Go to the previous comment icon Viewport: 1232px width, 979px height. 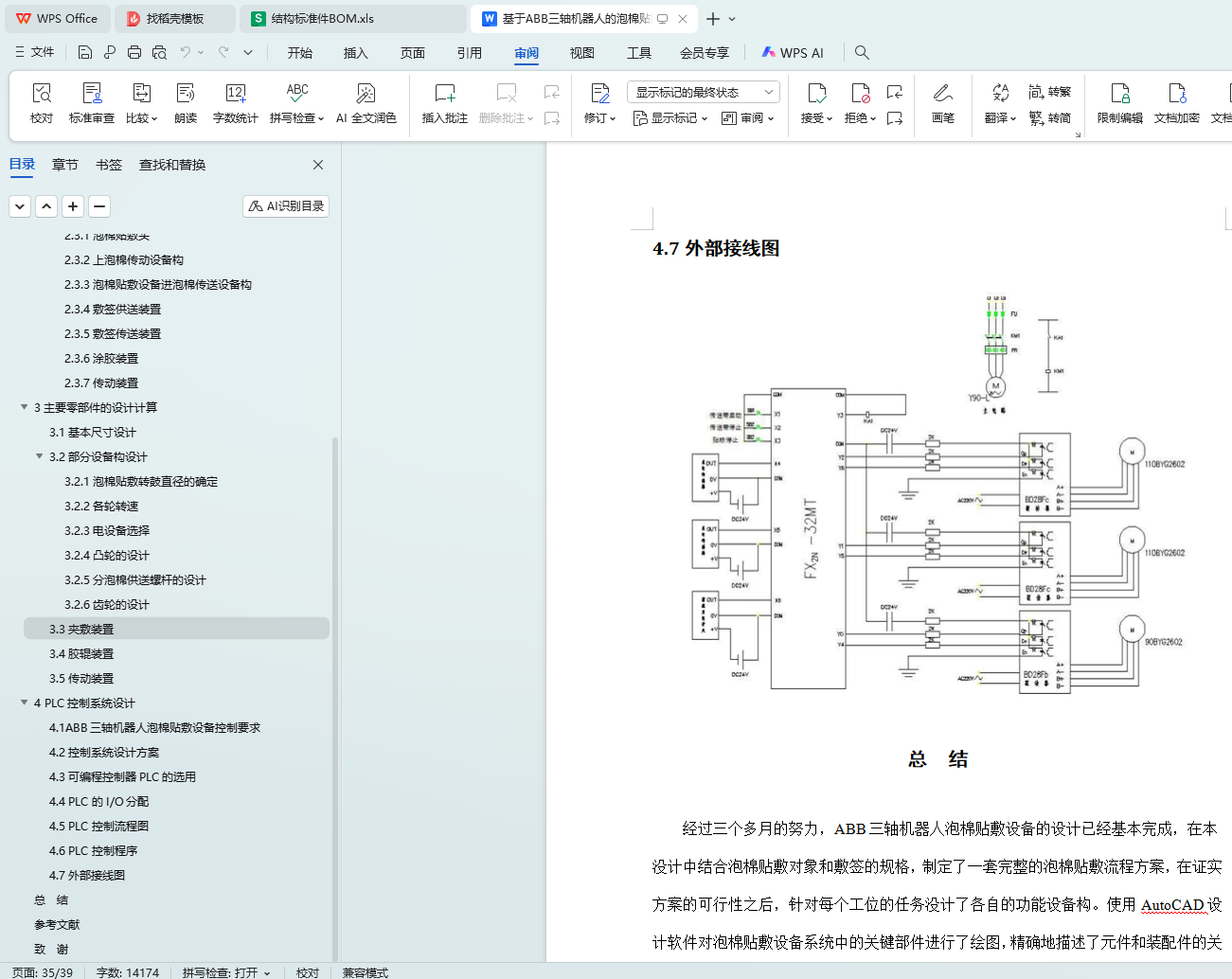[x=552, y=92]
